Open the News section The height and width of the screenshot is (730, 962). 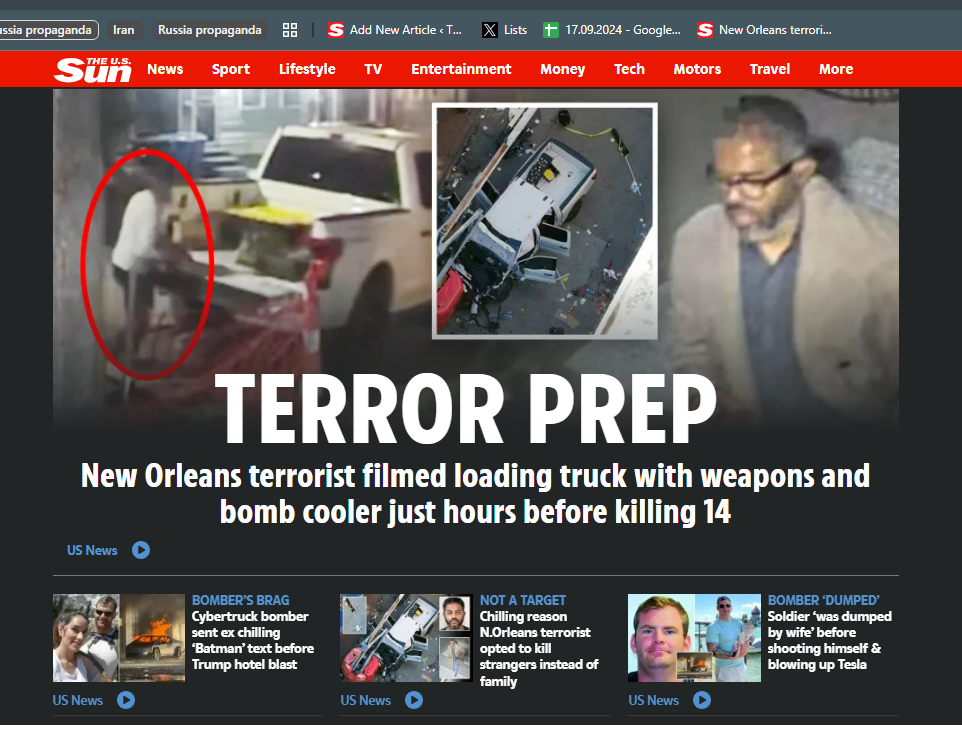click(165, 69)
